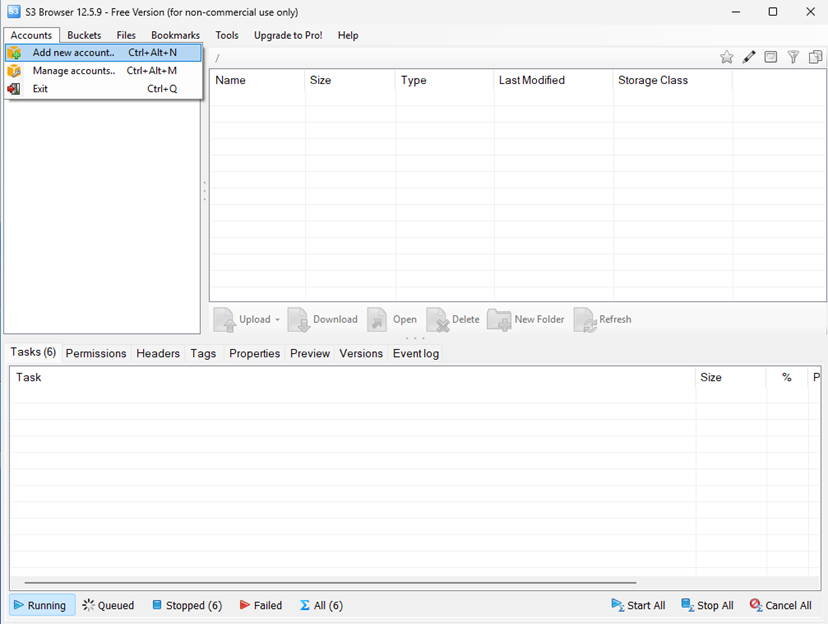The width and height of the screenshot is (828, 624).
Task: Create a New Folder
Action: [525, 319]
